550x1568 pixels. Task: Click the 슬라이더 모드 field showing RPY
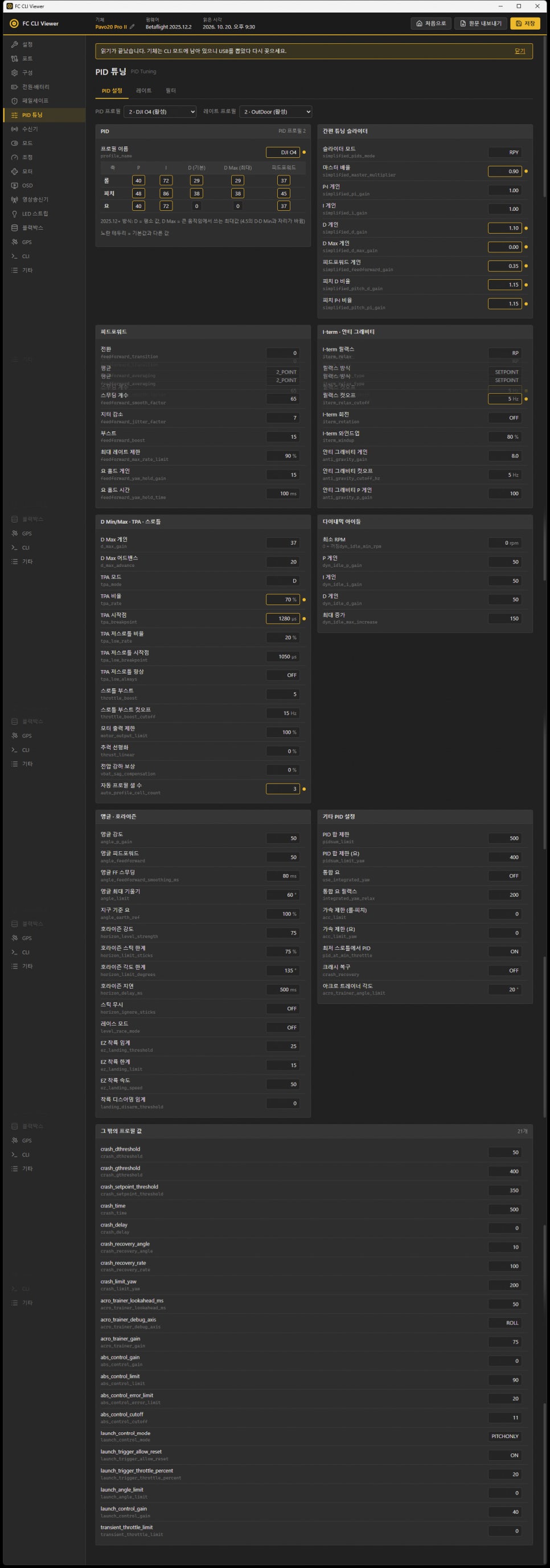click(505, 152)
